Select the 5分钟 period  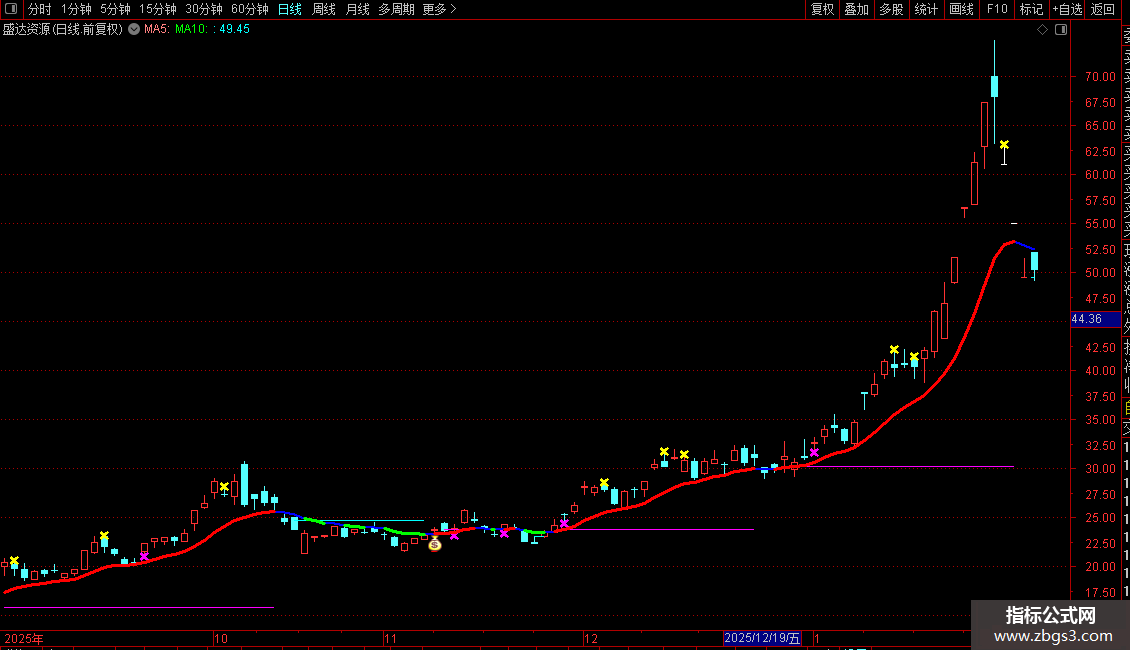coord(115,9)
